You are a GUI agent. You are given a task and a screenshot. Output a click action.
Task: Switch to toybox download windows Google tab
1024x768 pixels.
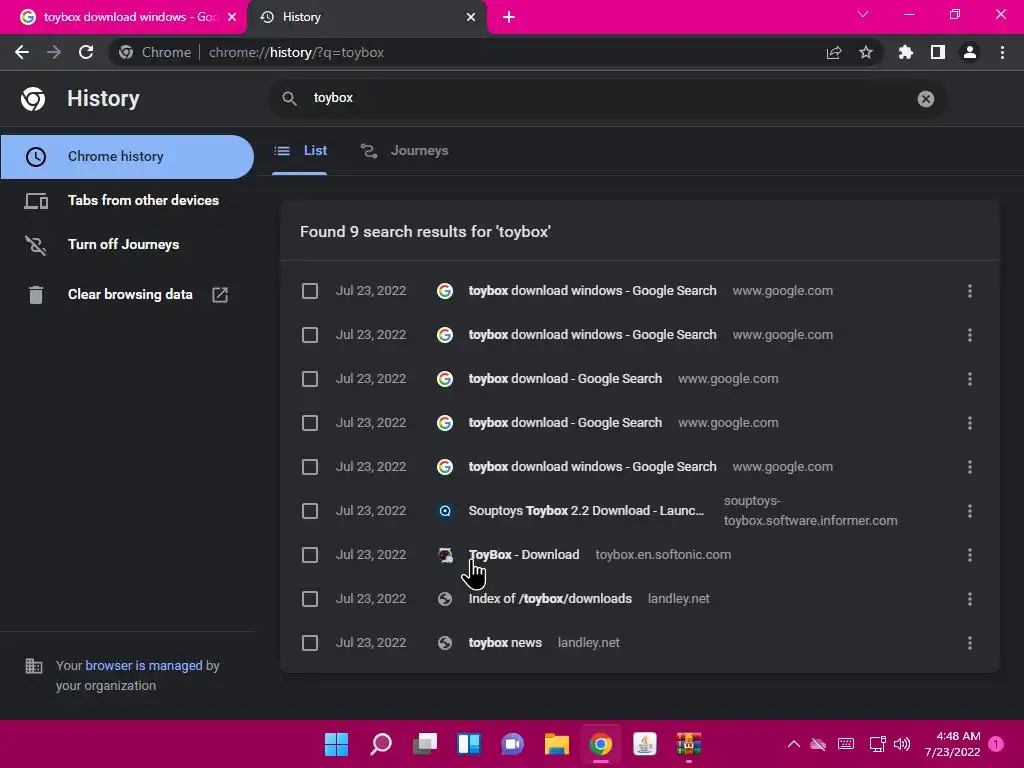point(123,17)
